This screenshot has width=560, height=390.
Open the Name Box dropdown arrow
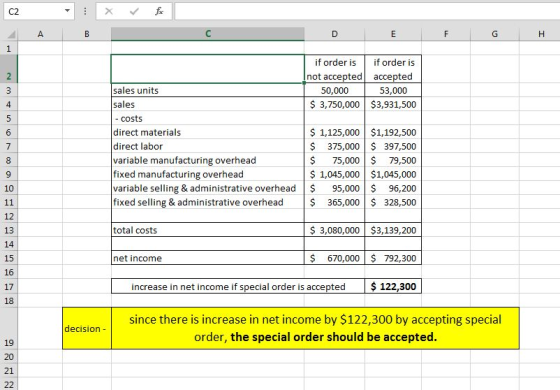(67, 11)
